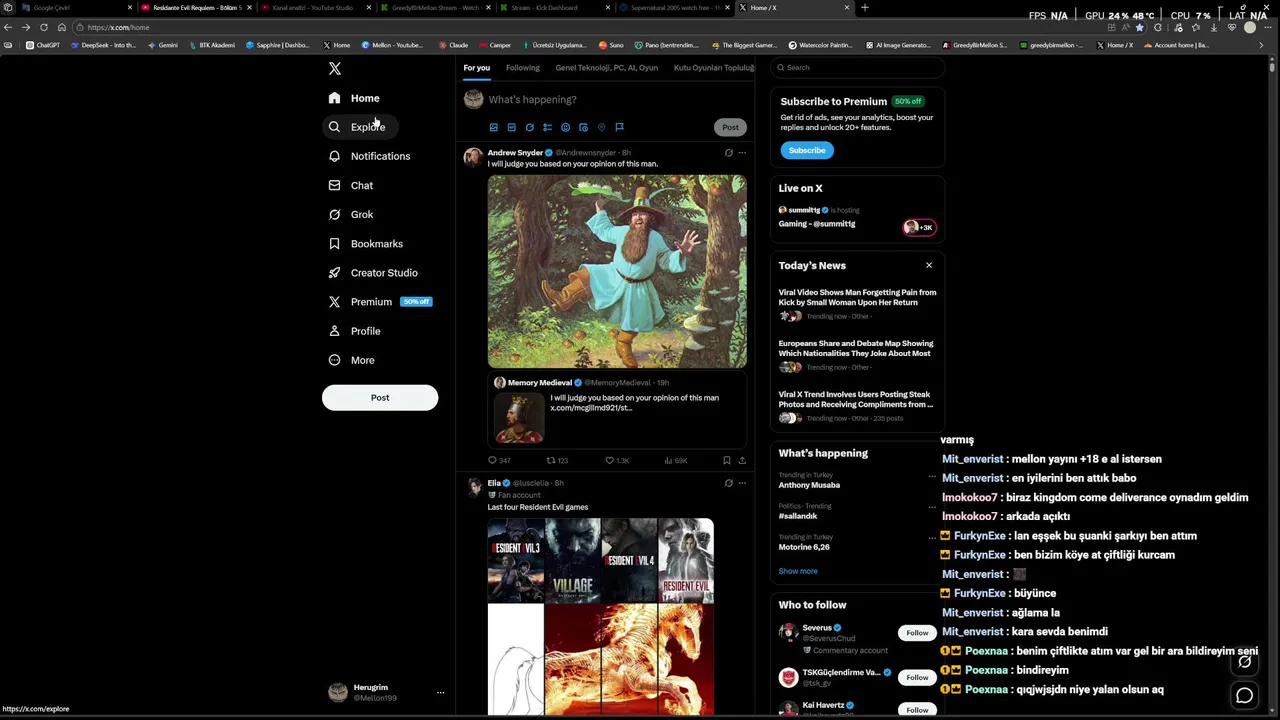Open Profile from the sidebar

[355, 331]
